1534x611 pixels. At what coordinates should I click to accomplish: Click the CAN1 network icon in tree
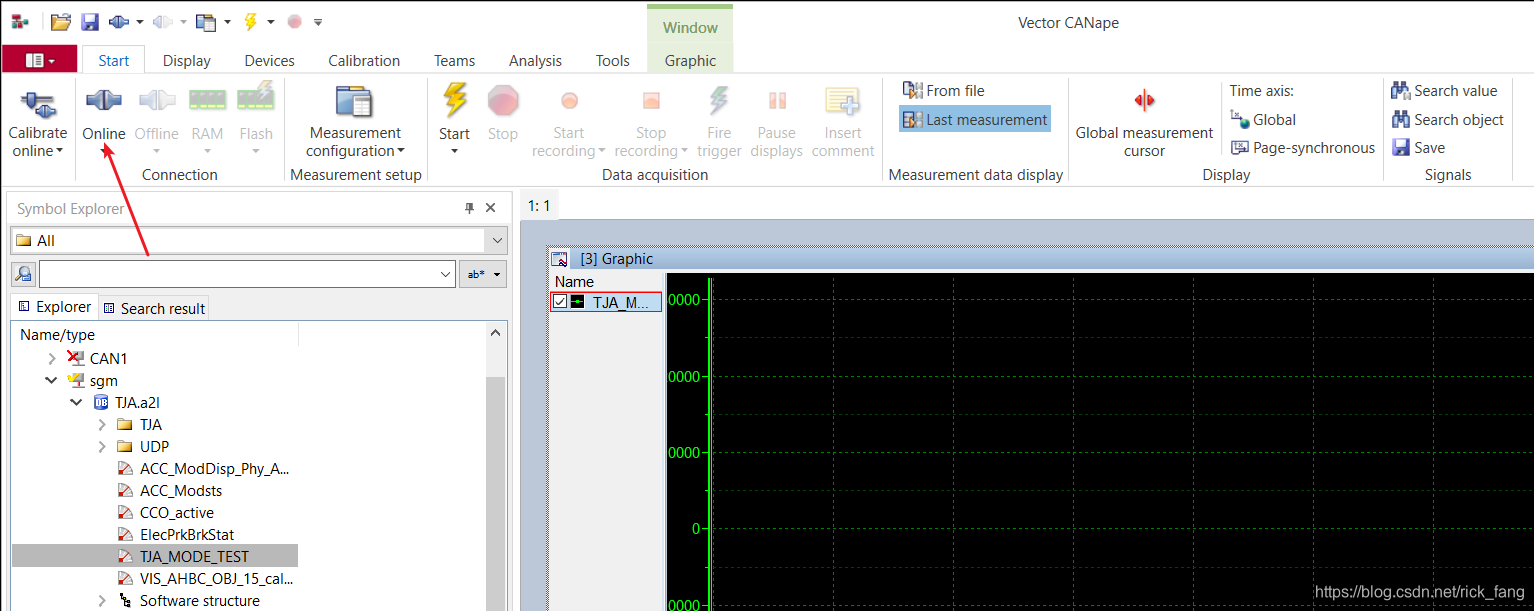tap(76, 358)
